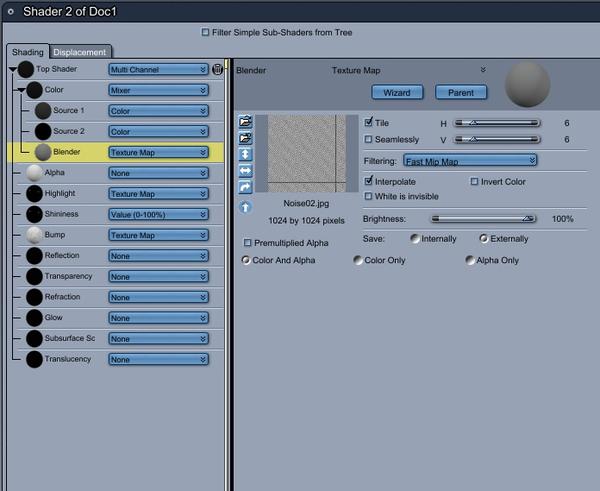Flip the texture vertically
Viewport: 600px width, 491px height.
coord(245,154)
